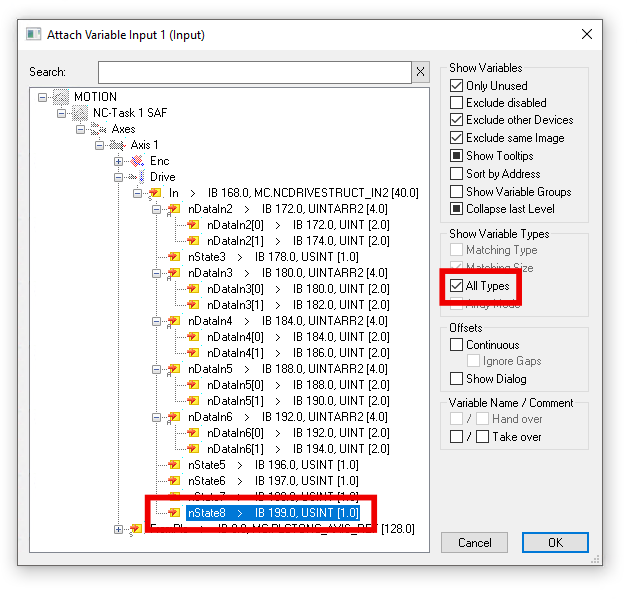This screenshot has width=637, height=599.
Task: Click the nDataIn5 array icon
Action: point(174,369)
